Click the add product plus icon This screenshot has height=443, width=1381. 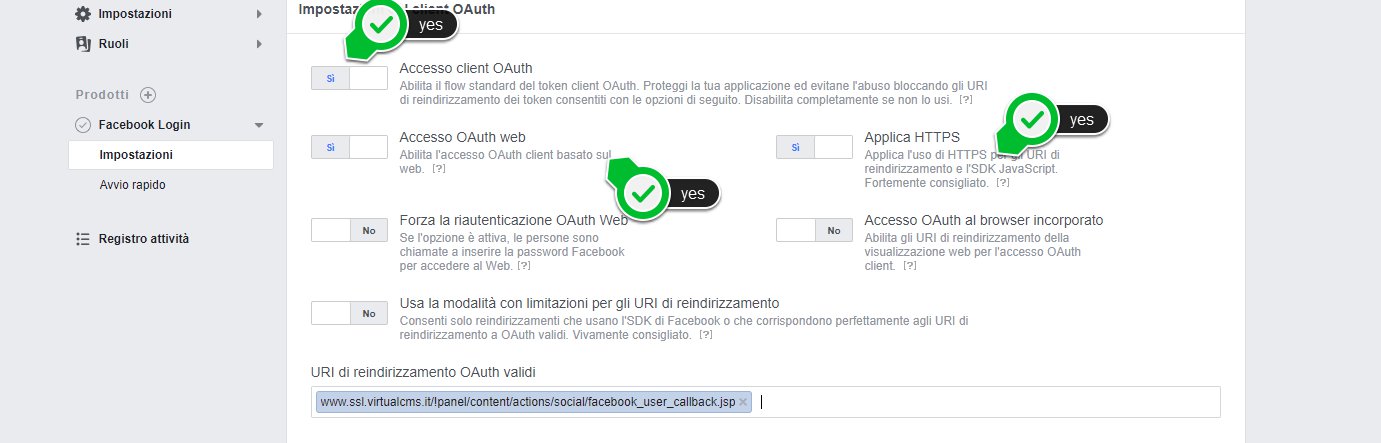coord(148,95)
